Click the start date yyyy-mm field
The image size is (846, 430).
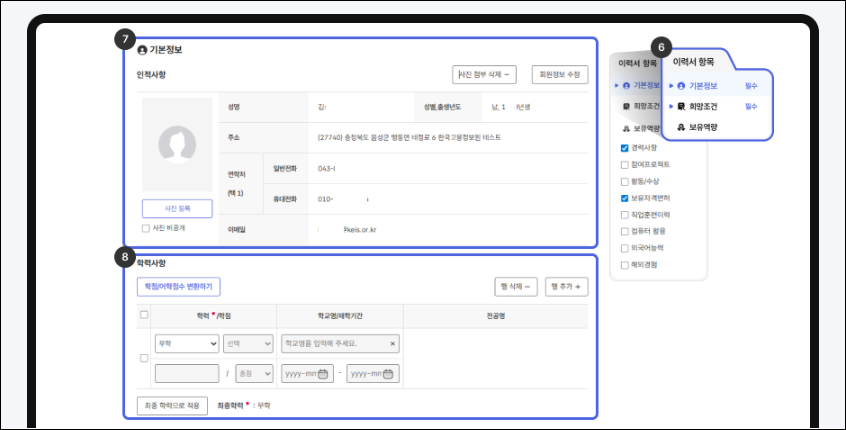click(x=306, y=374)
